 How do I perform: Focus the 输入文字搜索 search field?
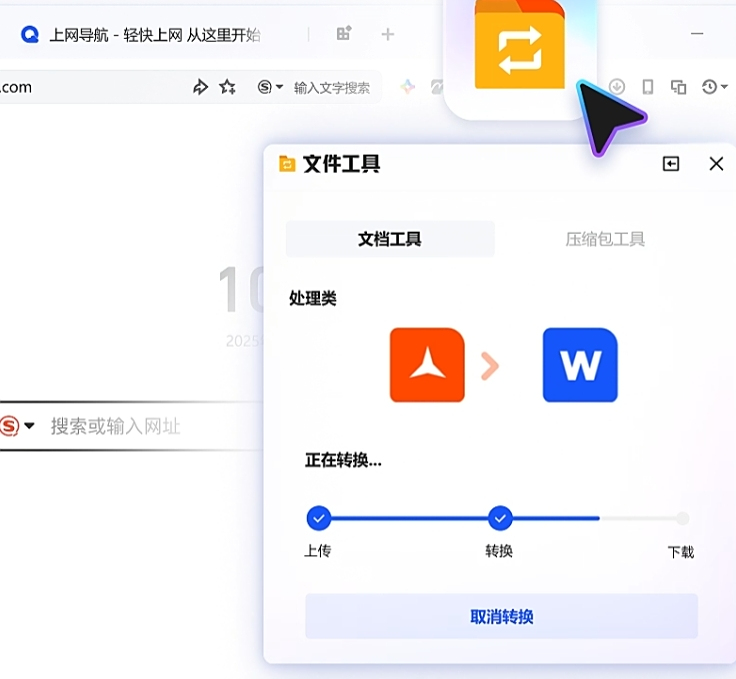(x=332, y=88)
